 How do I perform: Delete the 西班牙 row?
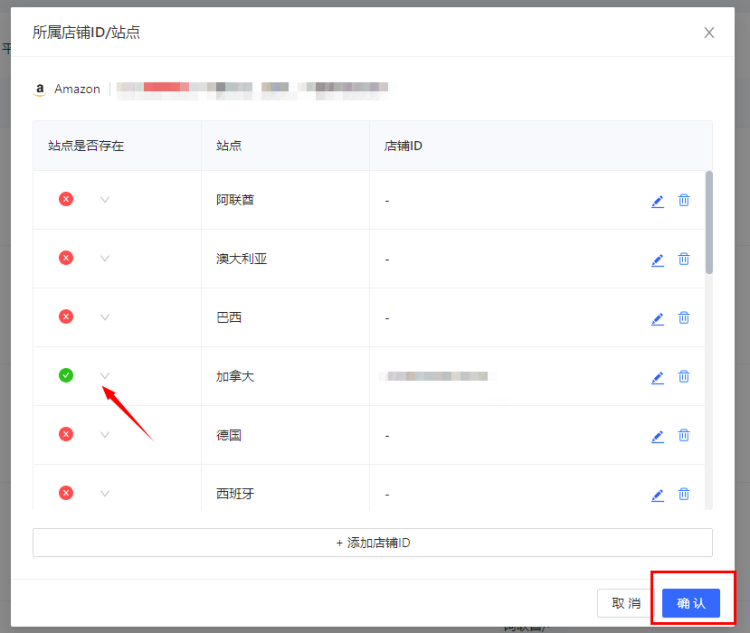point(684,494)
